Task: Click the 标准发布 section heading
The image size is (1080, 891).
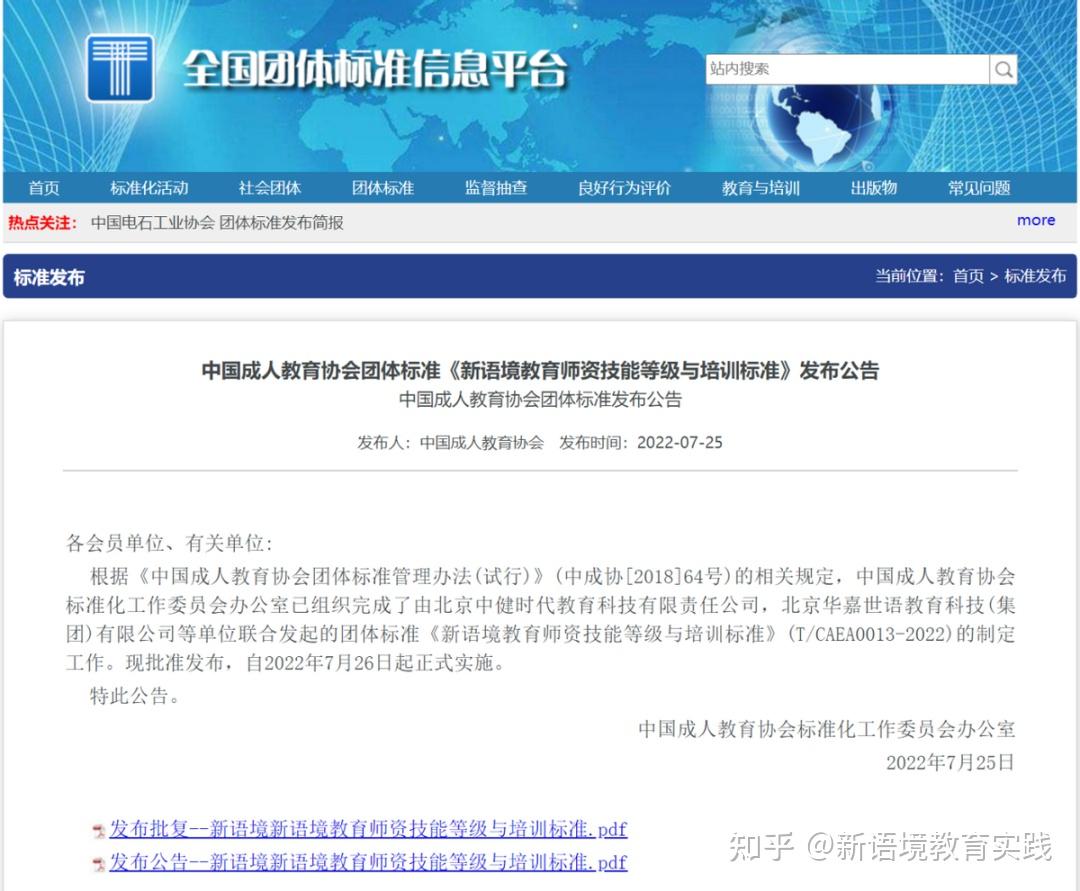Action: click(49, 277)
